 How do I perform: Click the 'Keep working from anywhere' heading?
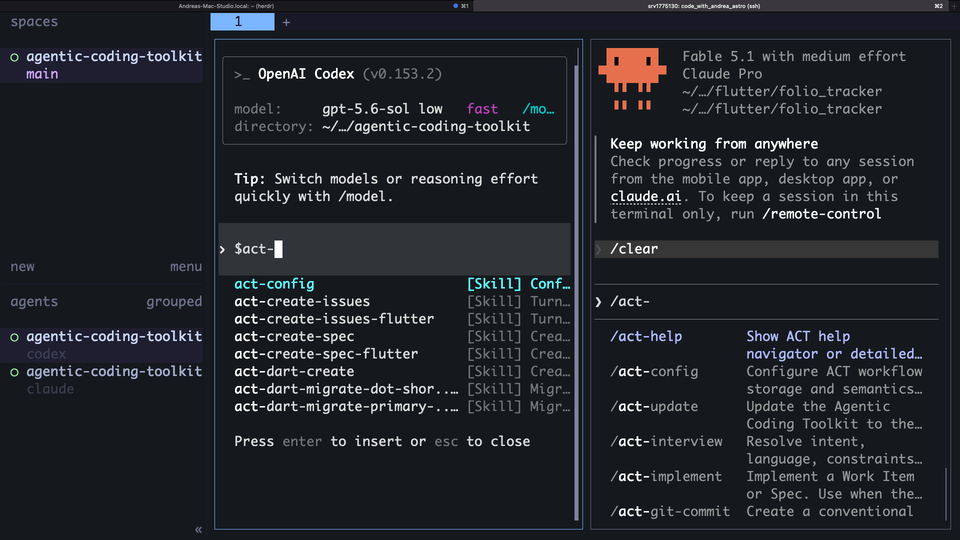tap(714, 144)
